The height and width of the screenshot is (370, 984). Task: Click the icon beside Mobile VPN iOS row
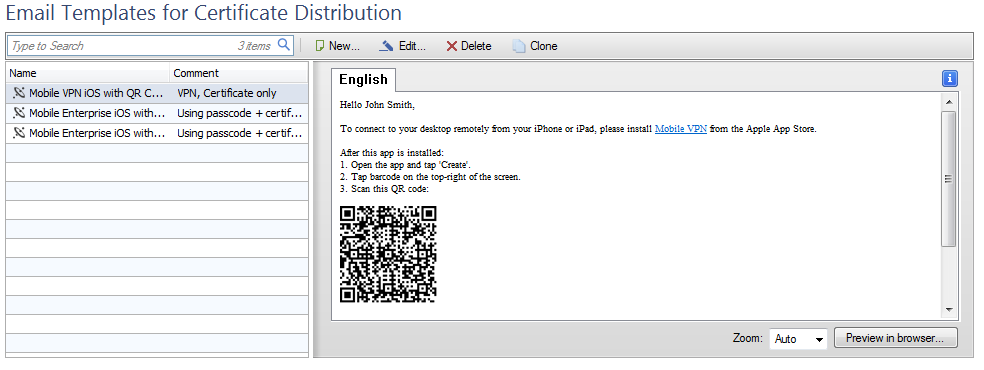[x=19, y=93]
